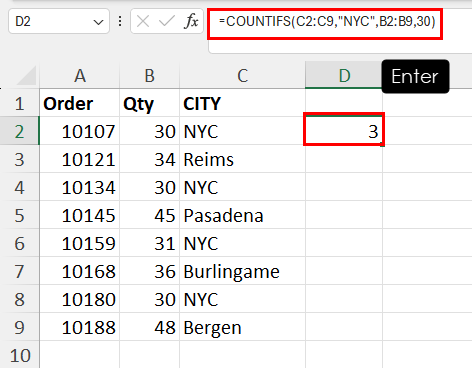The height and width of the screenshot is (368, 472).
Task: Click the Qty cell with value 48
Action: [149, 327]
